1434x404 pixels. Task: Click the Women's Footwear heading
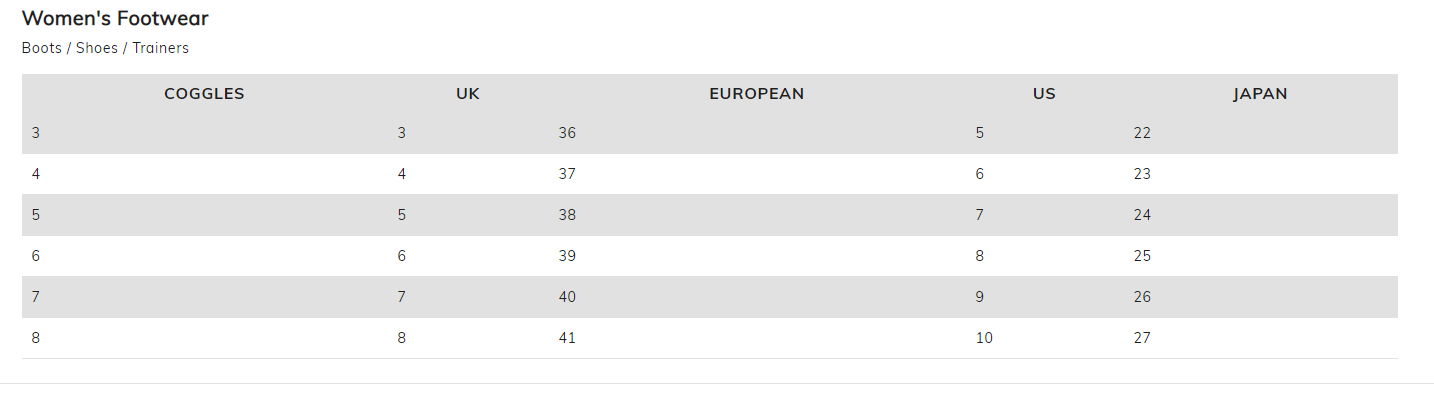click(115, 18)
